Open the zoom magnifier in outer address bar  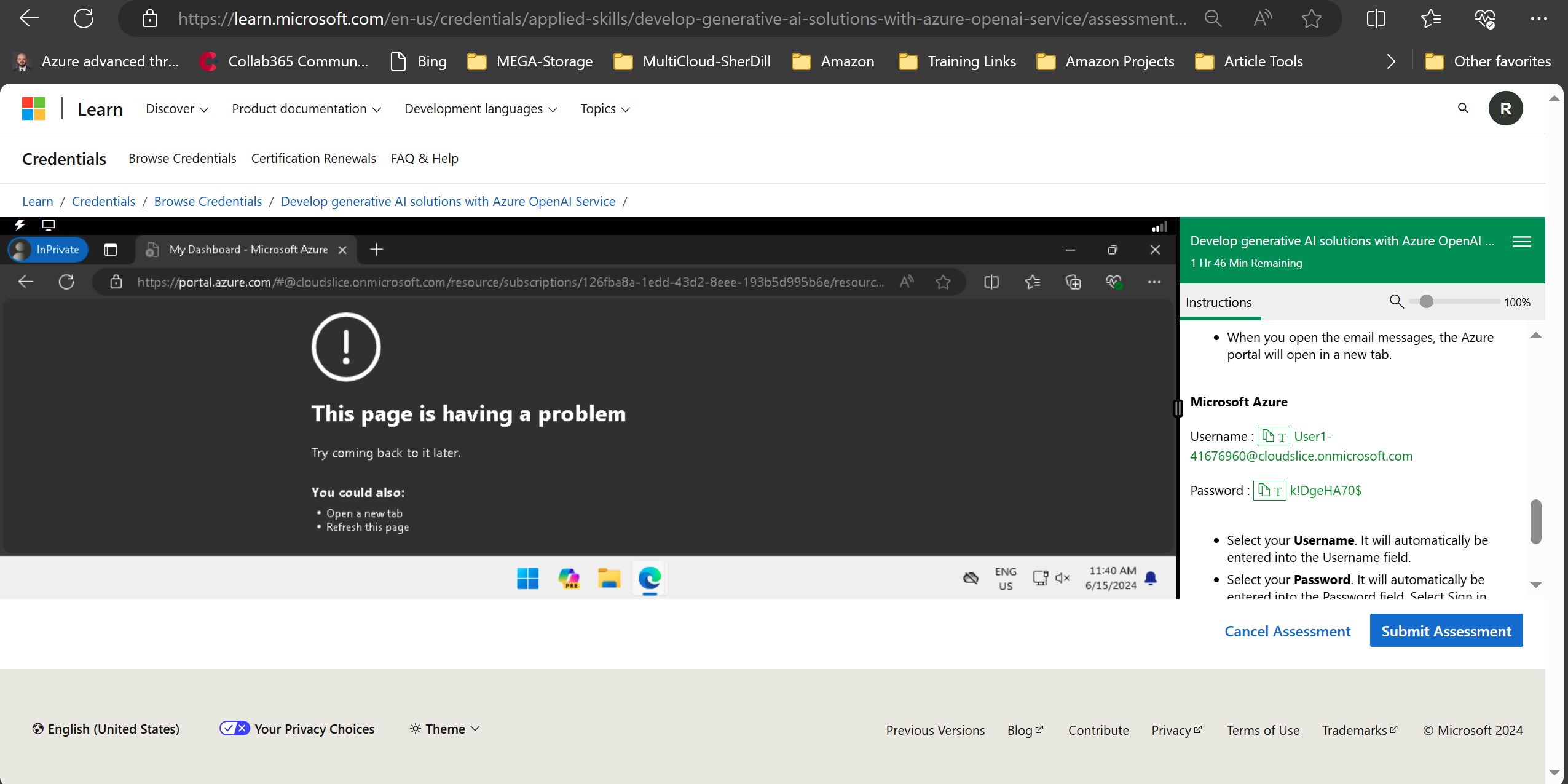tap(1213, 18)
